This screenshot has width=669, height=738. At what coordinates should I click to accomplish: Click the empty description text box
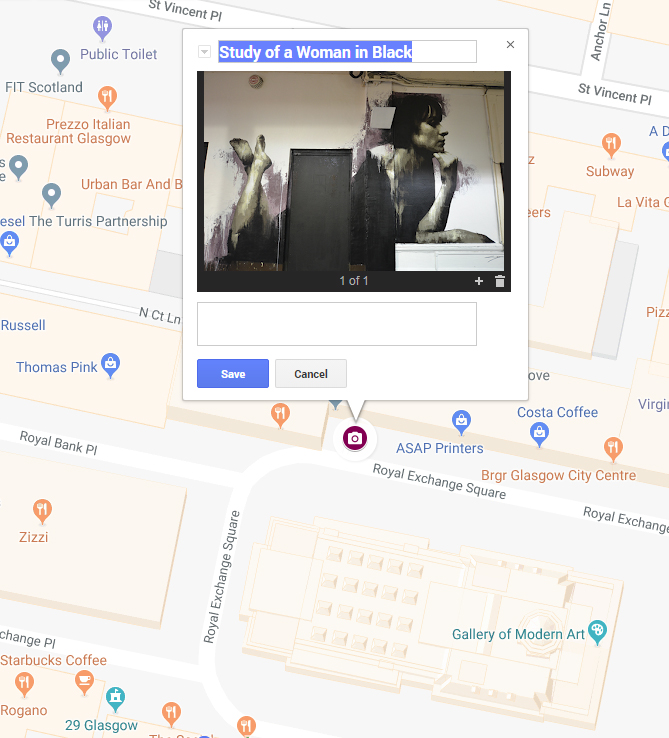tap(337, 324)
